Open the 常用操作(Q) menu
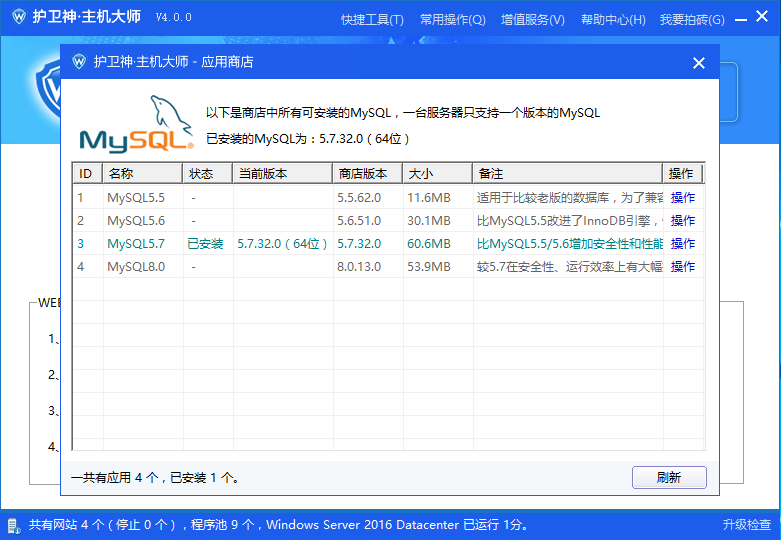This screenshot has width=781, height=540. 453,20
